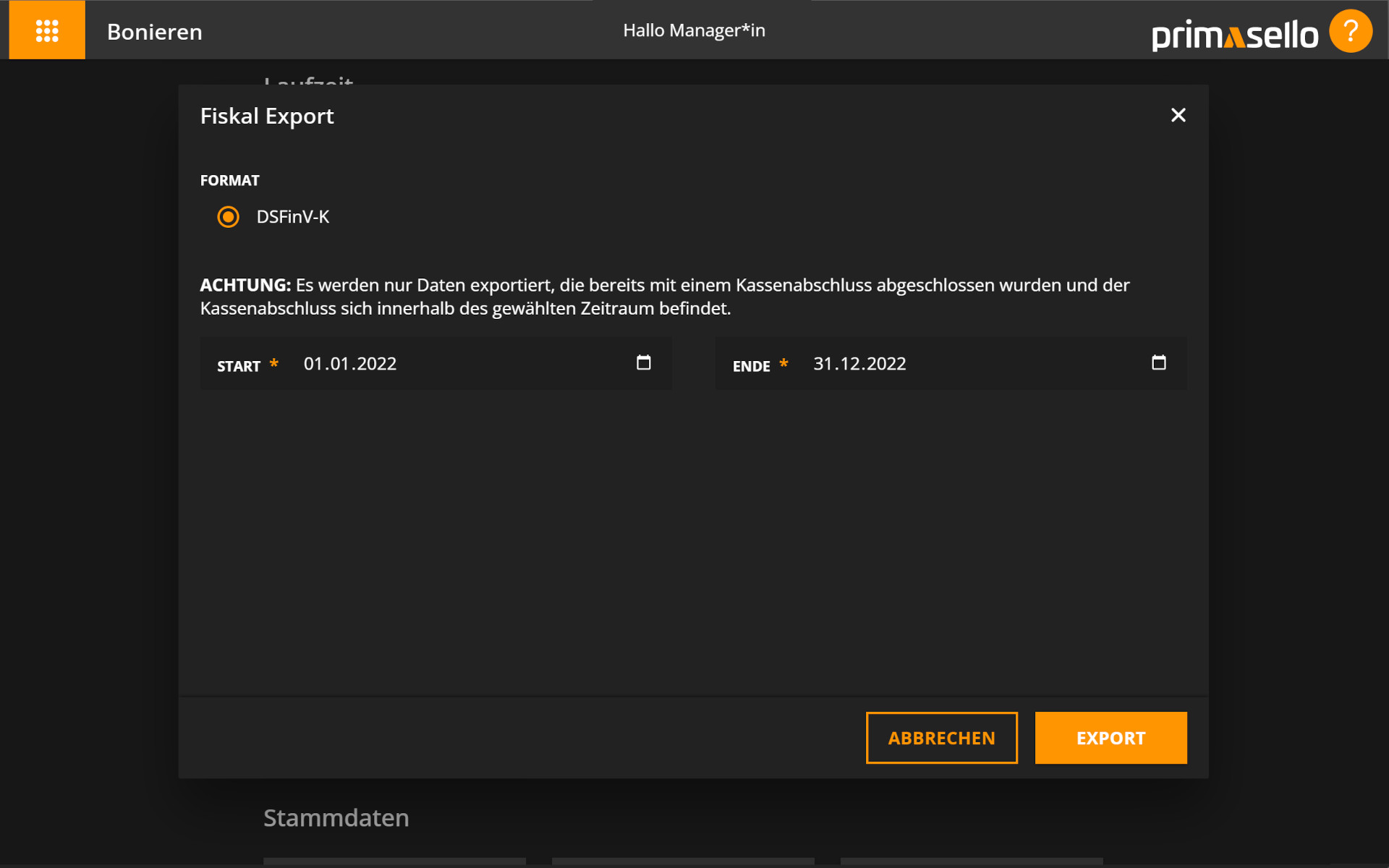
Task: Click the ABBRECHEN button
Action: tap(941, 738)
